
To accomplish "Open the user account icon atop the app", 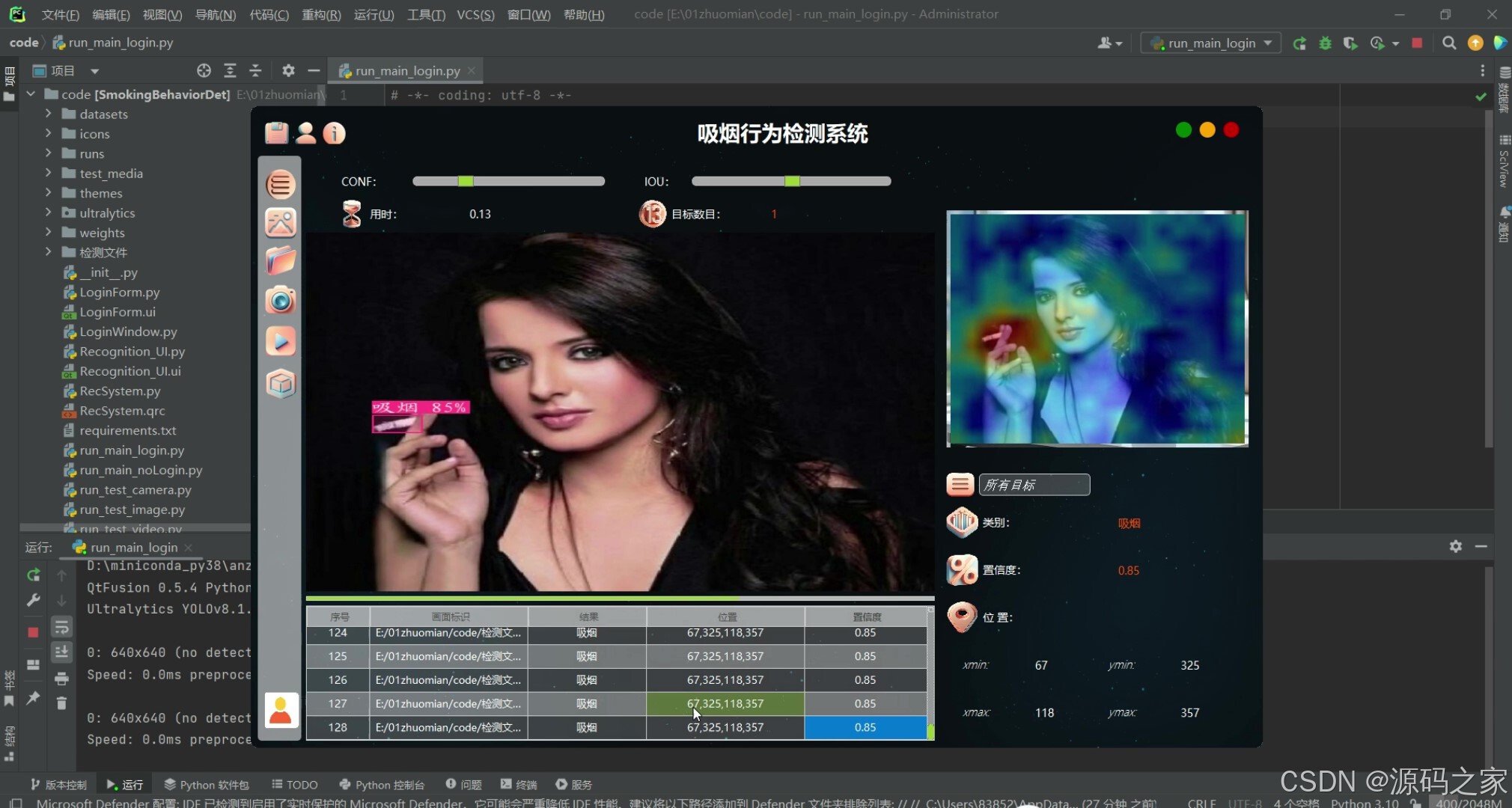I will [x=305, y=132].
